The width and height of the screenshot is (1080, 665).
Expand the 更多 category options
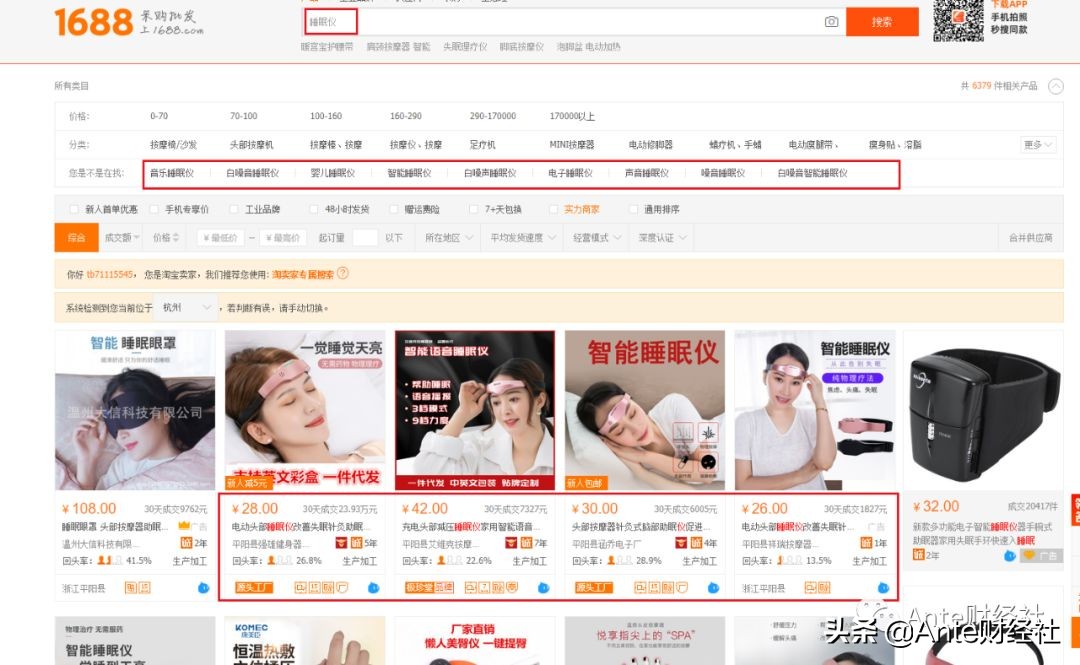(1035, 144)
